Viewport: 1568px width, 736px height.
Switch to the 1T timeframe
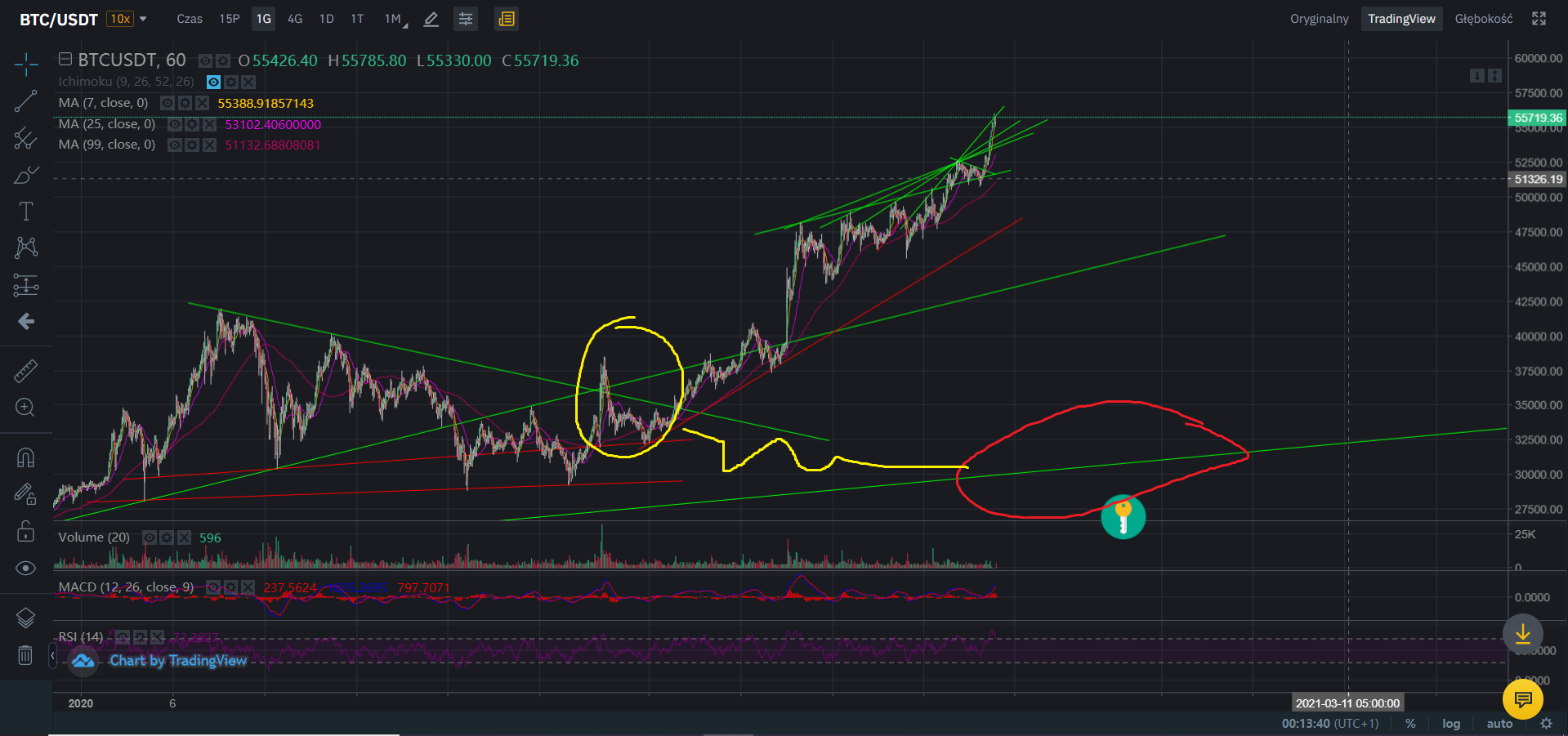click(x=357, y=19)
